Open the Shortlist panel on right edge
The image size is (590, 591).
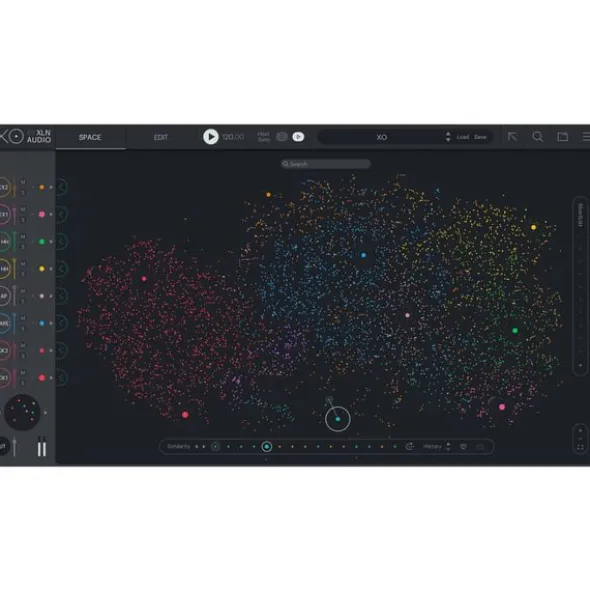[x=581, y=286]
